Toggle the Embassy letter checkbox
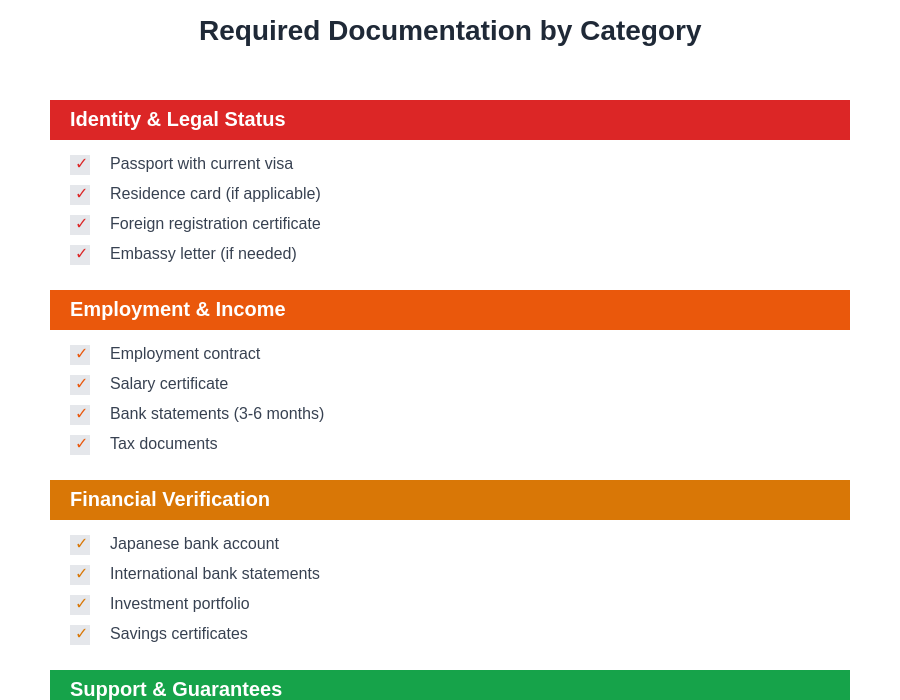Image resolution: width=900 pixels, height=700 pixels. click(80, 254)
